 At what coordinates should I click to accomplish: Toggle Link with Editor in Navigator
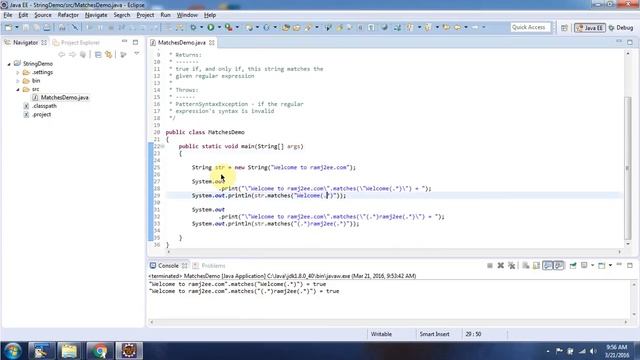[x=109, y=54]
